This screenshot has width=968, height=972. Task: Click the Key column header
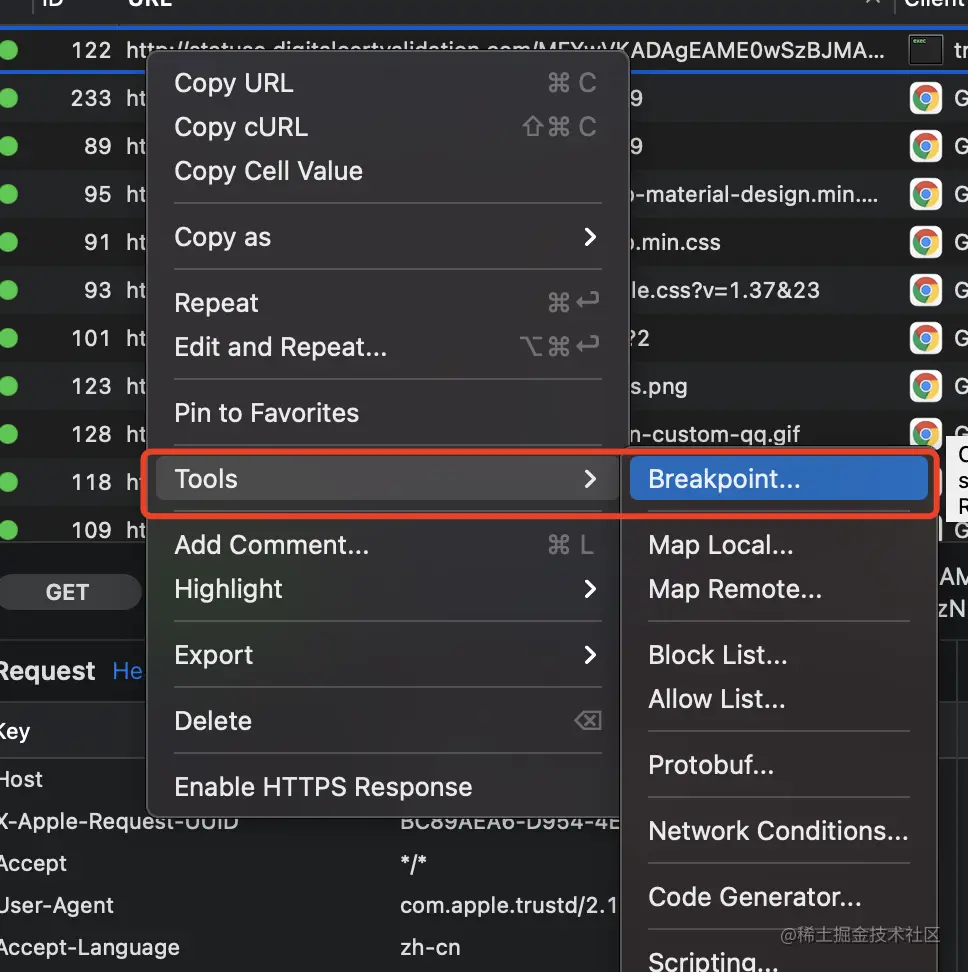pos(15,731)
